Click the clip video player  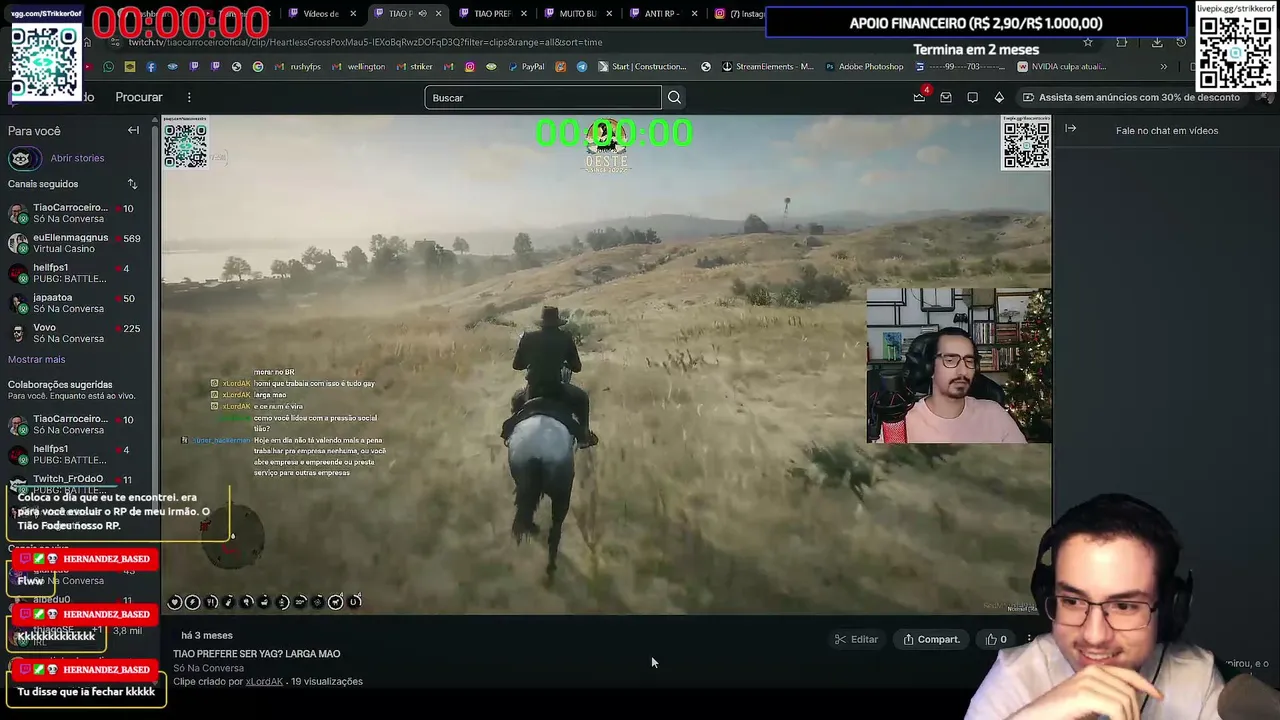click(x=606, y=365)
